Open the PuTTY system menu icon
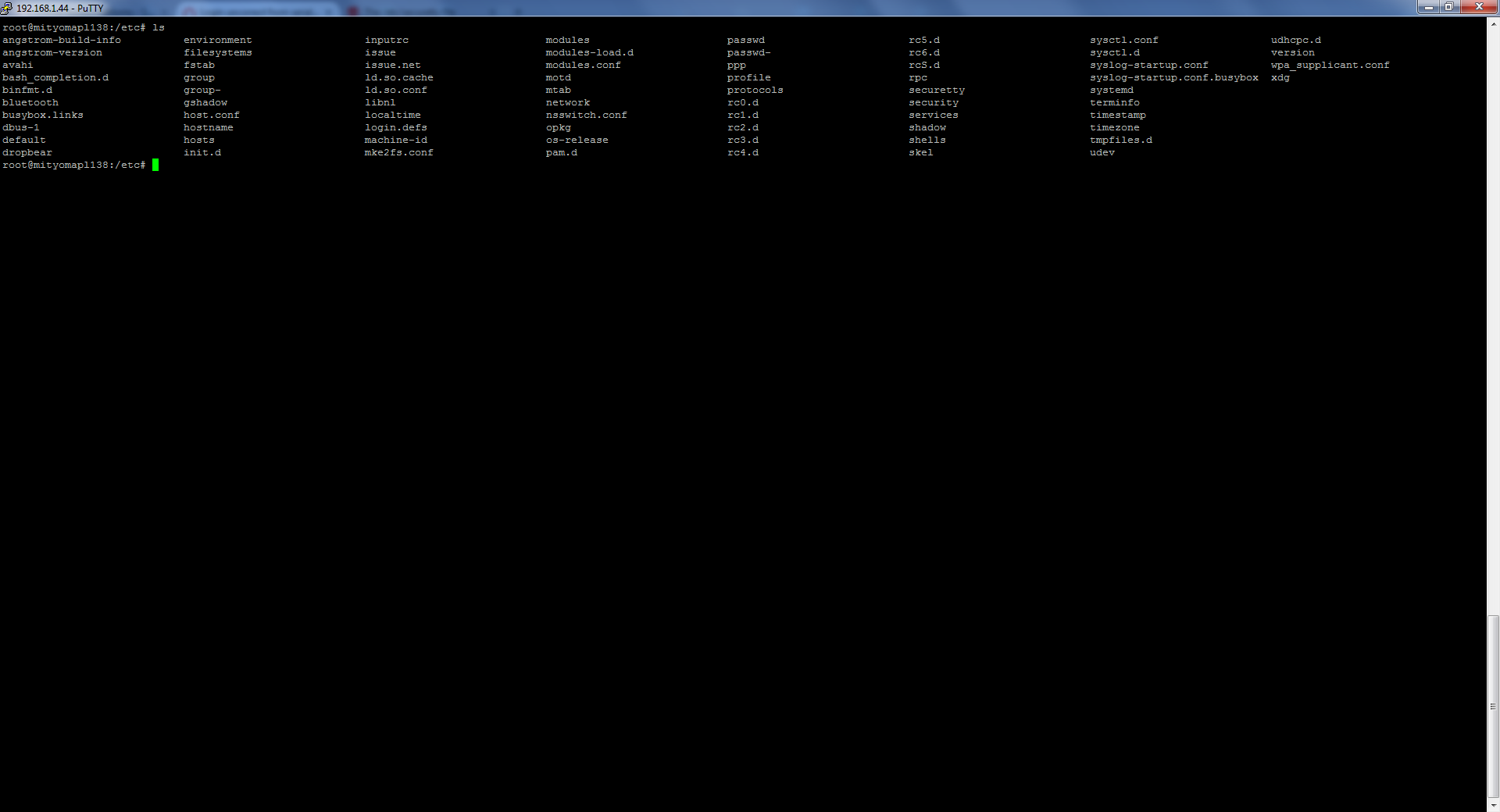The width and height of the screenshot is (1500, 812). [7, 8]
